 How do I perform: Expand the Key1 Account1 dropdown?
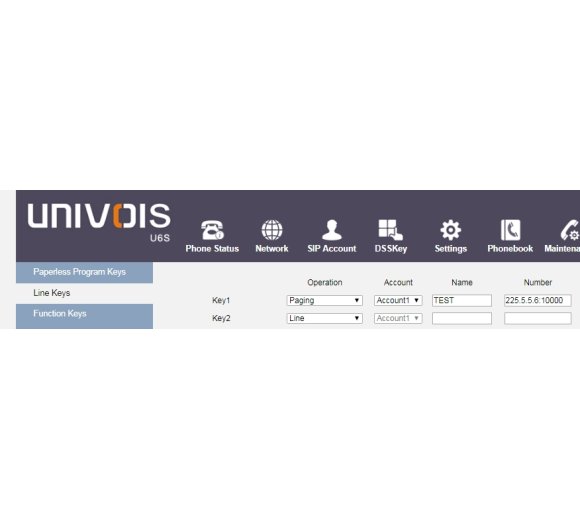tap(398, 300)
